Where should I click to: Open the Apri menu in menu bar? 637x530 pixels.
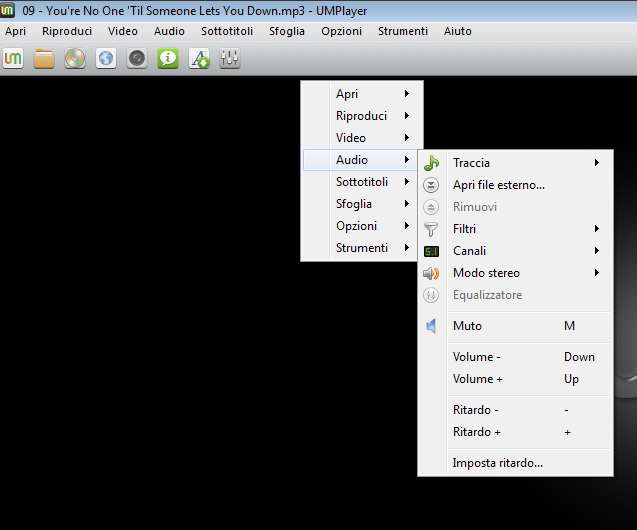(15, 31)
